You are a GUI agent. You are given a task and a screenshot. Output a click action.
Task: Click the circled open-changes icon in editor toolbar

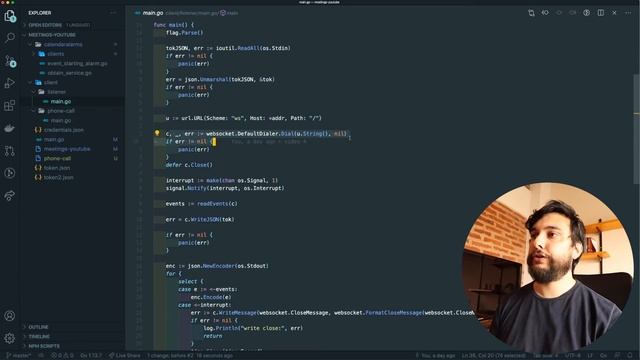pos(587,13)
